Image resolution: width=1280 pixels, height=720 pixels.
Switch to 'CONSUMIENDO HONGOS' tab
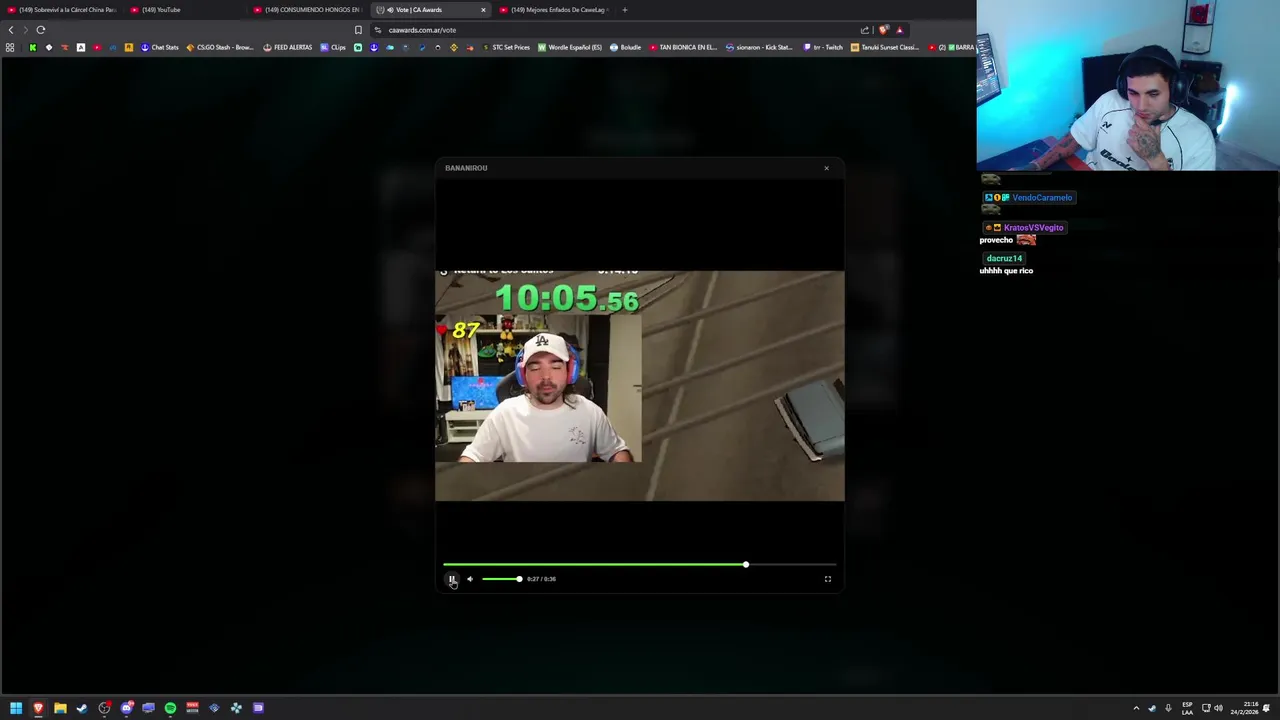click(x=306, y=10)
